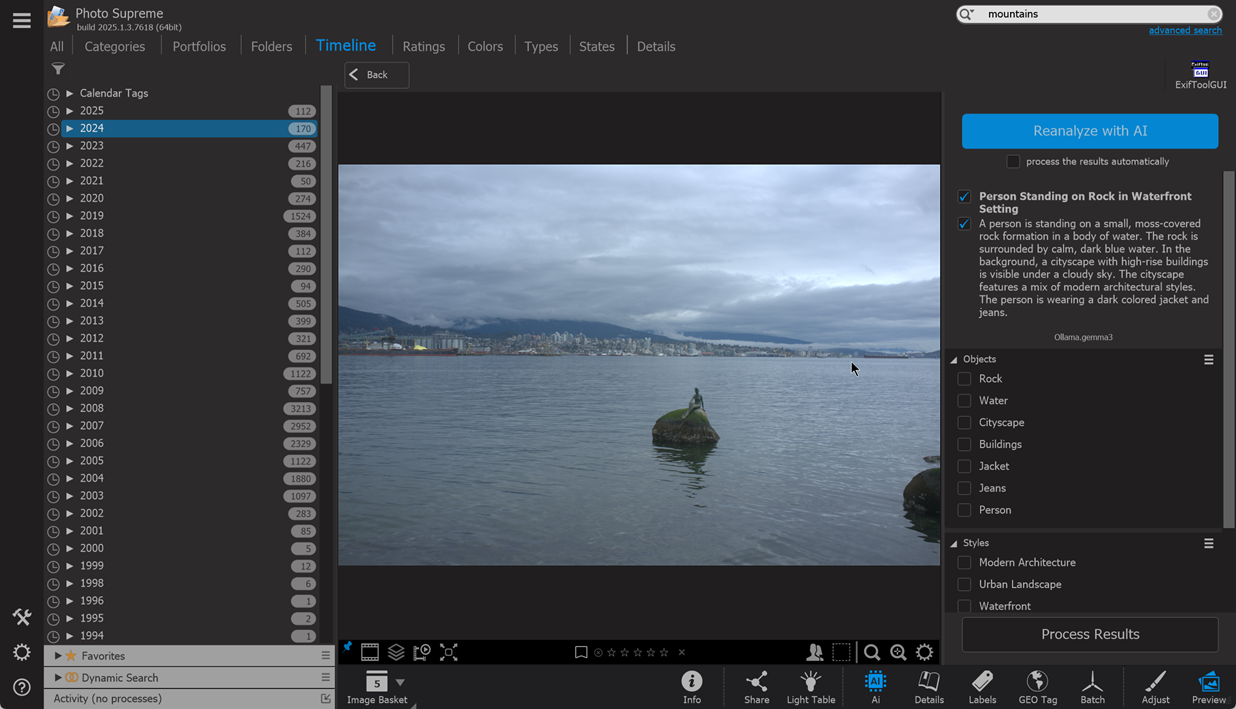Switch to the Colors tab

[485, 46]
